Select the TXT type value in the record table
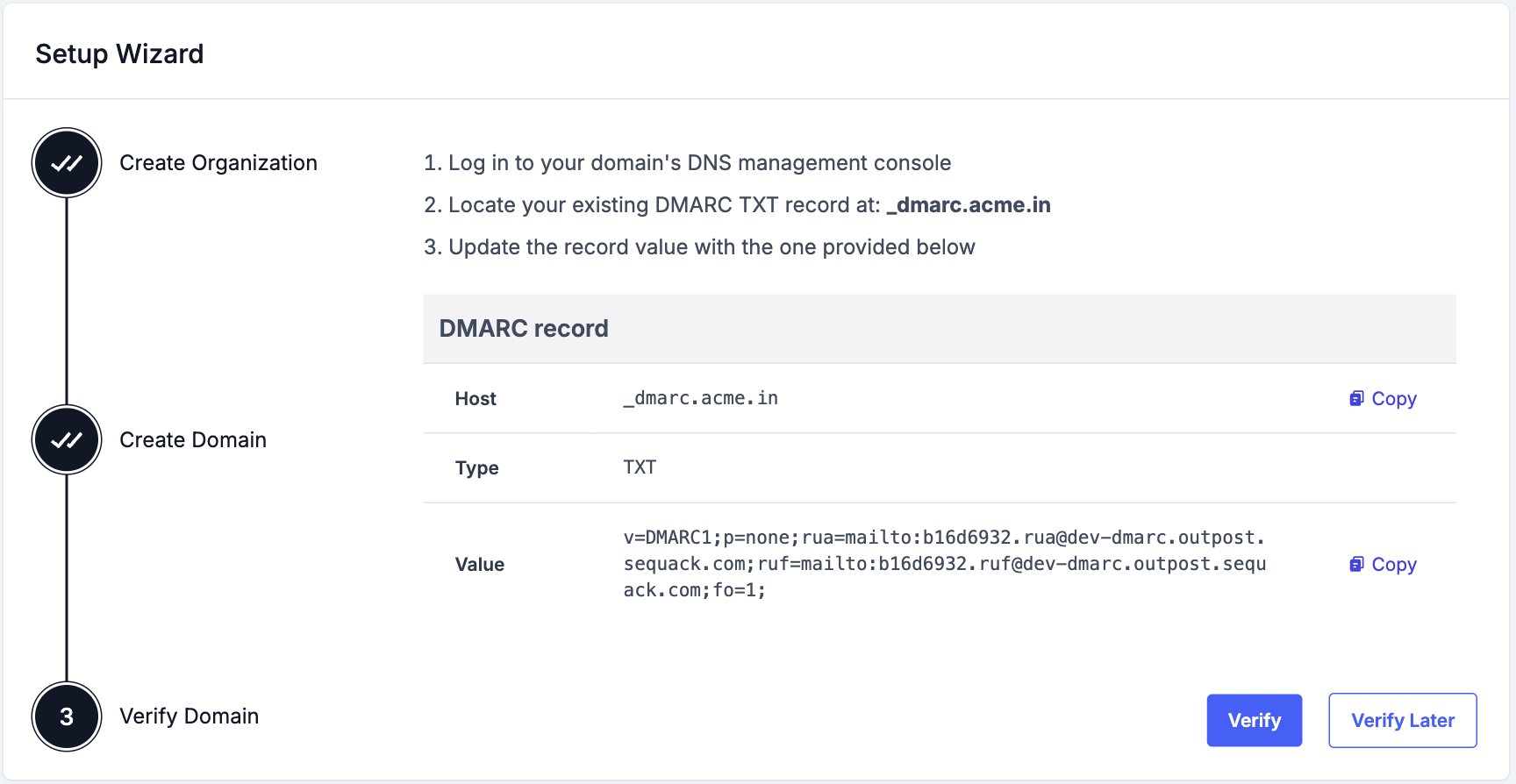Viewport: 1516px width, 784px height. coord(640,467)
